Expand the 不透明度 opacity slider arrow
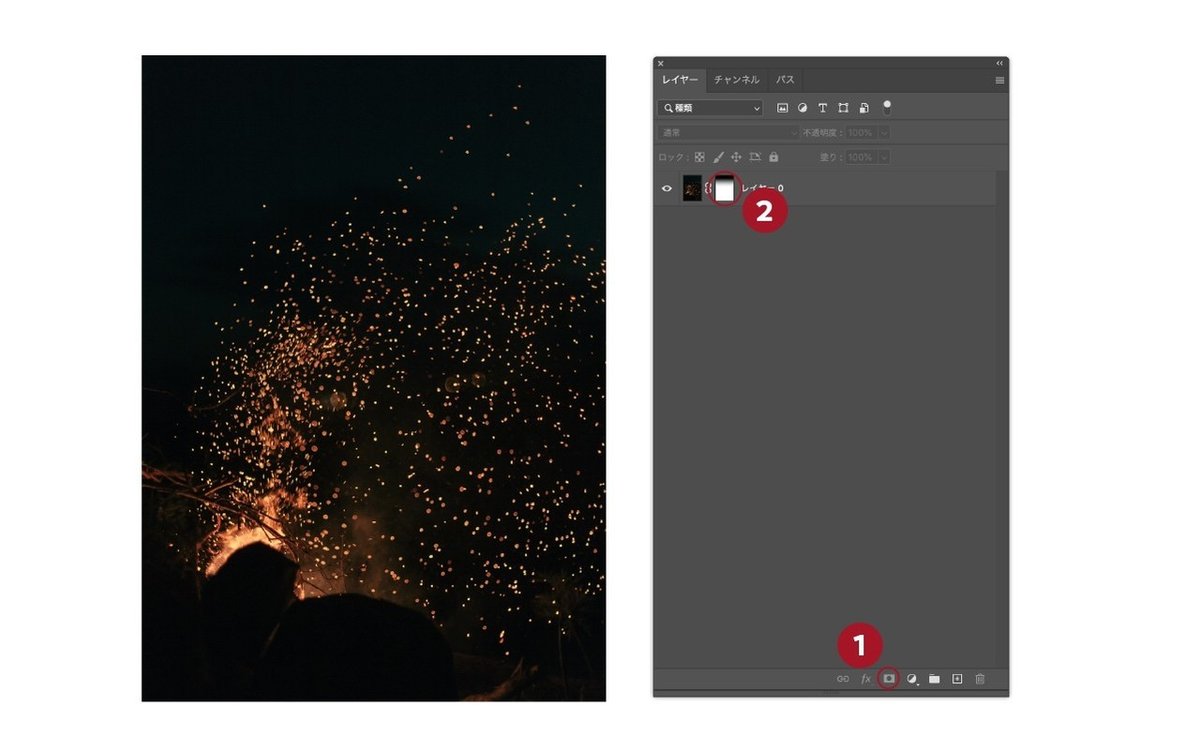1200x750 pixels. point(884,133)
